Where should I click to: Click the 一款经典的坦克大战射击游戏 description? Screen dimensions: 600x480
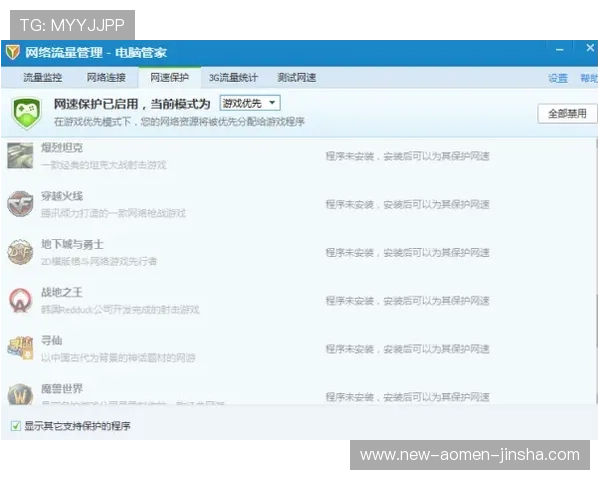click(x=104, y=165)
